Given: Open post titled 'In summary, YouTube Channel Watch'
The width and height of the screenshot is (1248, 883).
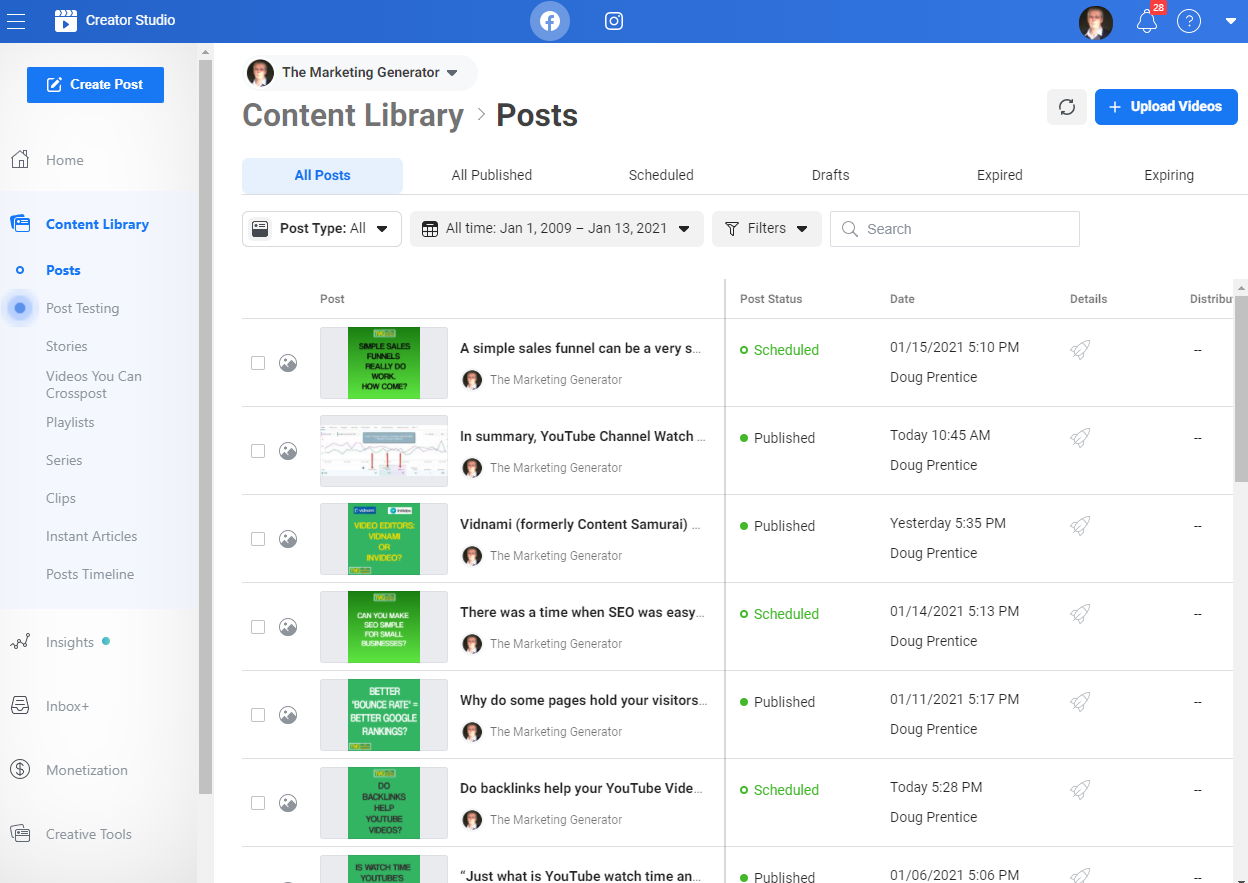Looking at the screenshot, I should (583, 436).
